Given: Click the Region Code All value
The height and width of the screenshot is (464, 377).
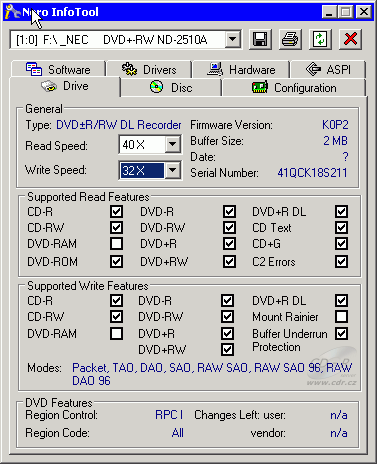Looking at the screenshot, I should (x=178, y=433).
